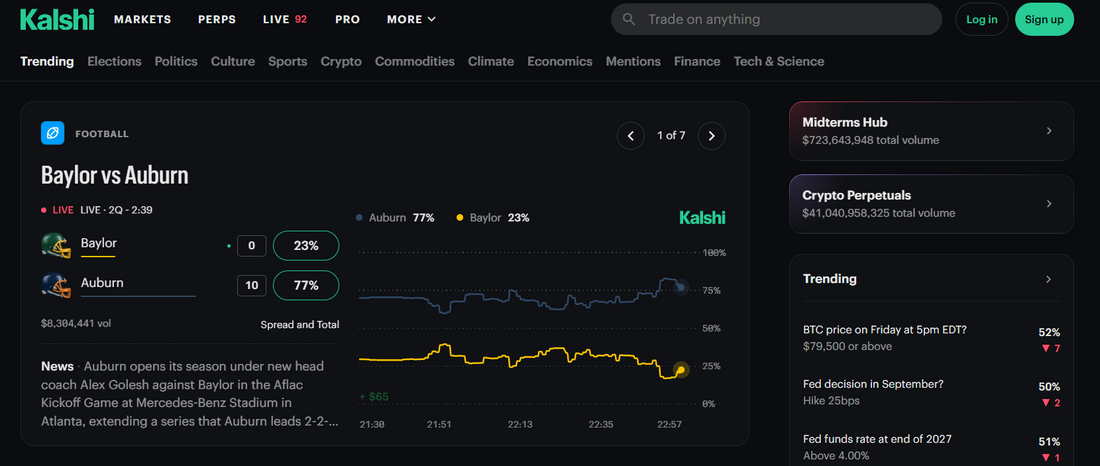Click the Fed decision 50% value
Screen dimensions: 1100x466
click(x=1049, y=387)
